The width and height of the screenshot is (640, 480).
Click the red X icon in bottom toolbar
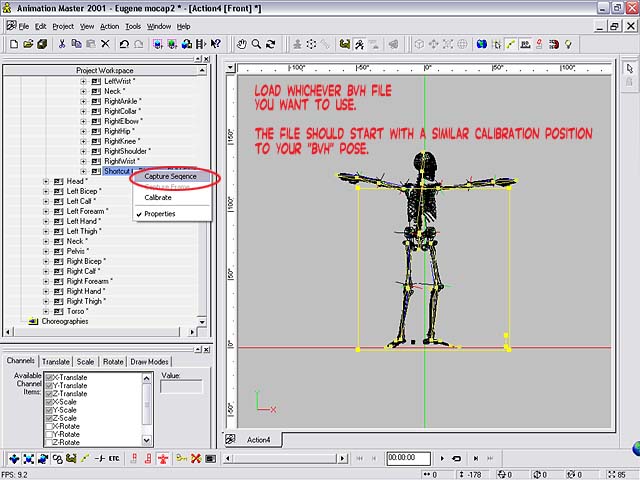coord(196,459)
